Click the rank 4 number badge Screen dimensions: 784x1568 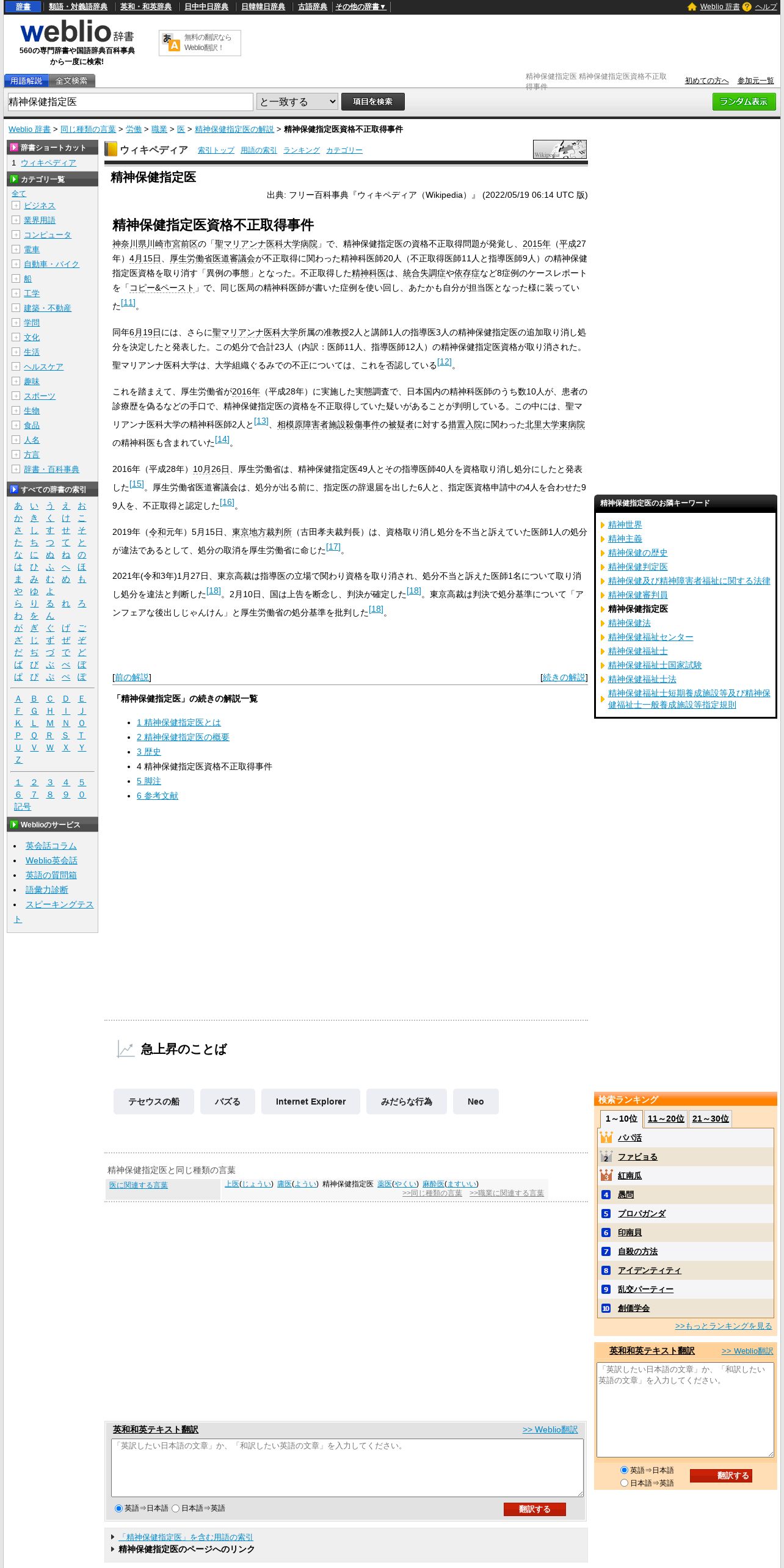pos(606,1194)
